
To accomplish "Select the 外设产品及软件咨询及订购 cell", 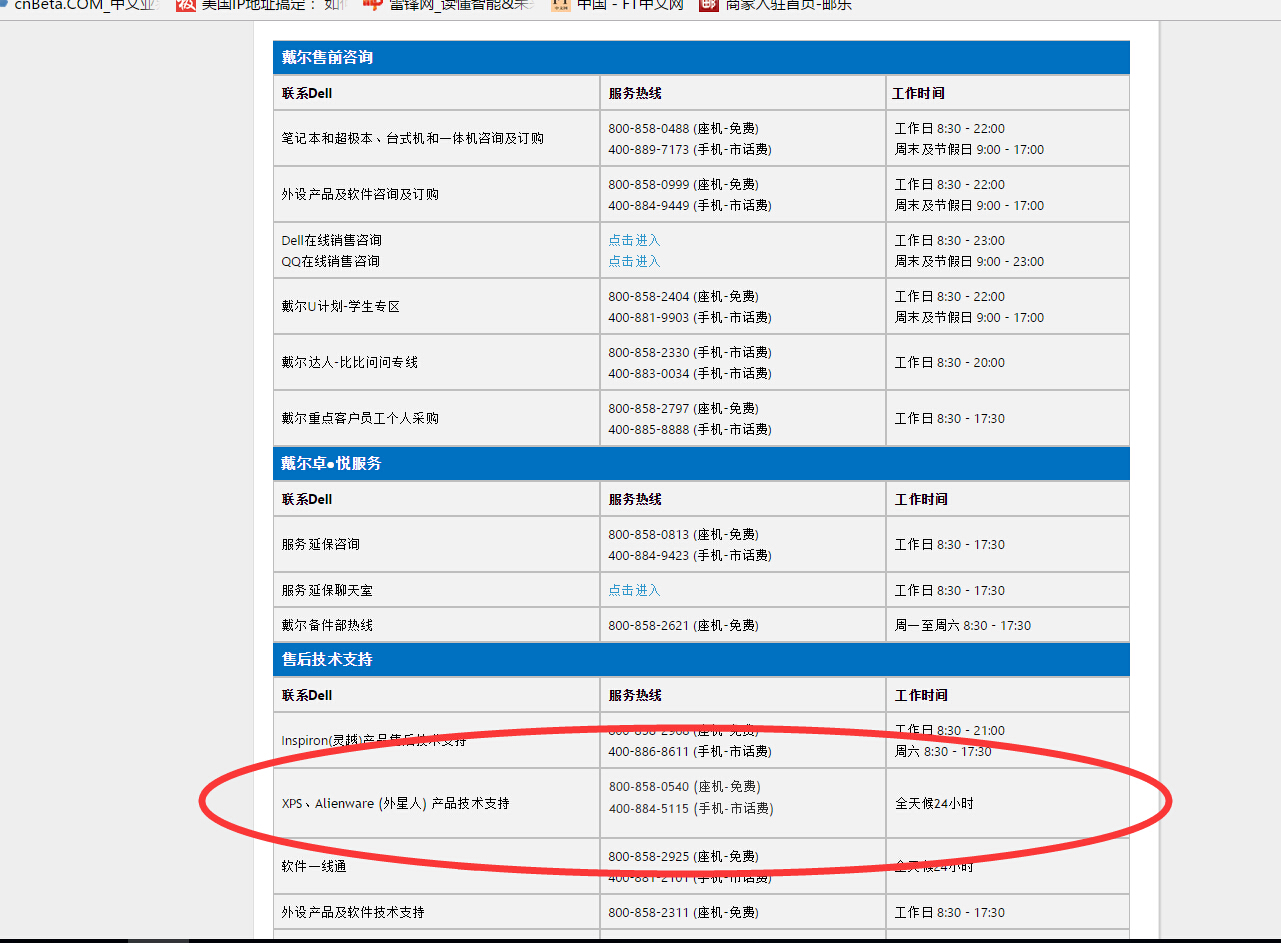I will 436,194.
